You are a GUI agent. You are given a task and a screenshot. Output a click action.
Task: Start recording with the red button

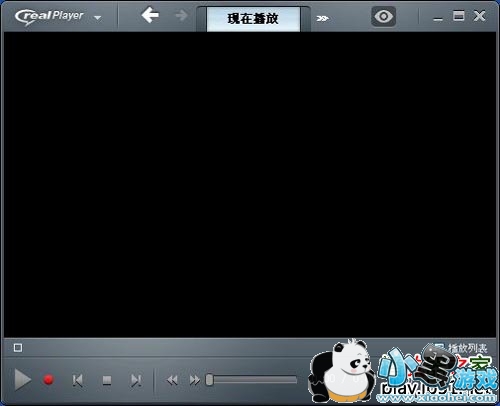(x=49, y=380)
